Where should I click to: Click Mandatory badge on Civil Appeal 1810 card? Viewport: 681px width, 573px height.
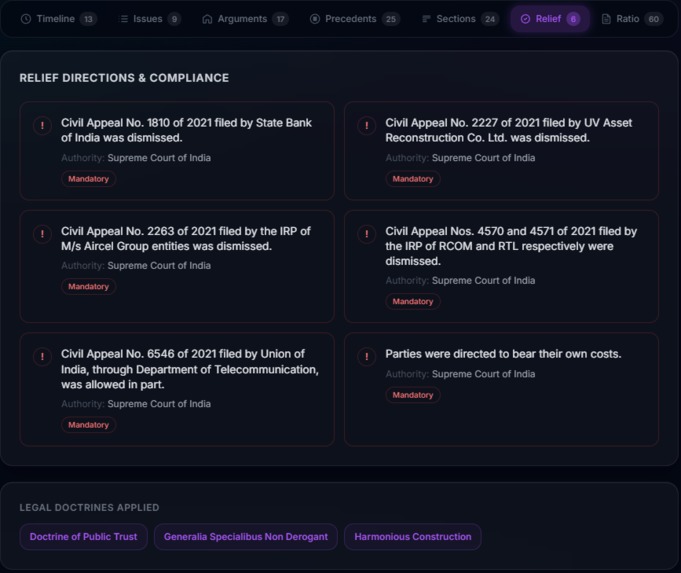click(x=88, y=179)
